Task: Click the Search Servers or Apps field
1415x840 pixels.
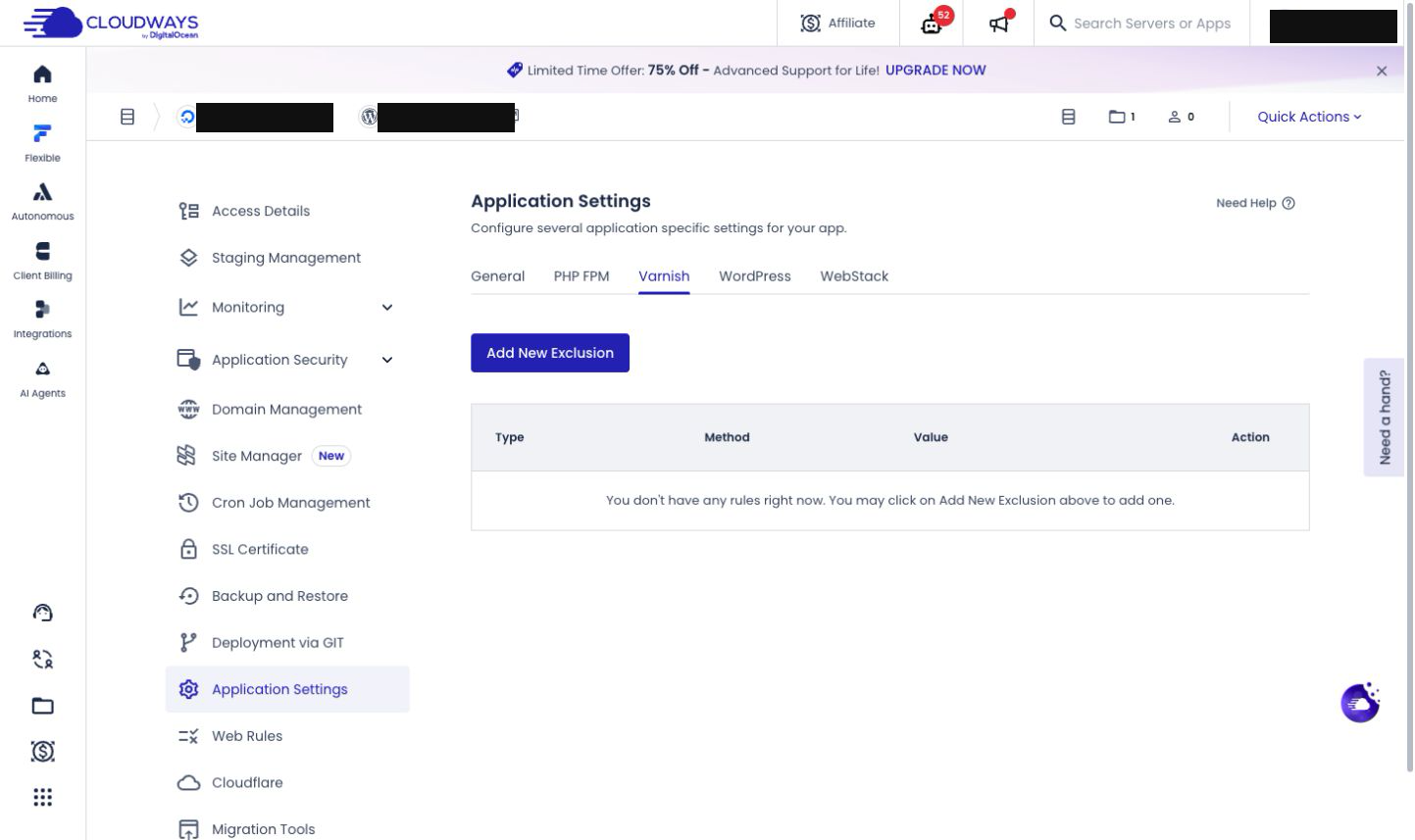Action: pyautogui.click(x=1141, y=23)
